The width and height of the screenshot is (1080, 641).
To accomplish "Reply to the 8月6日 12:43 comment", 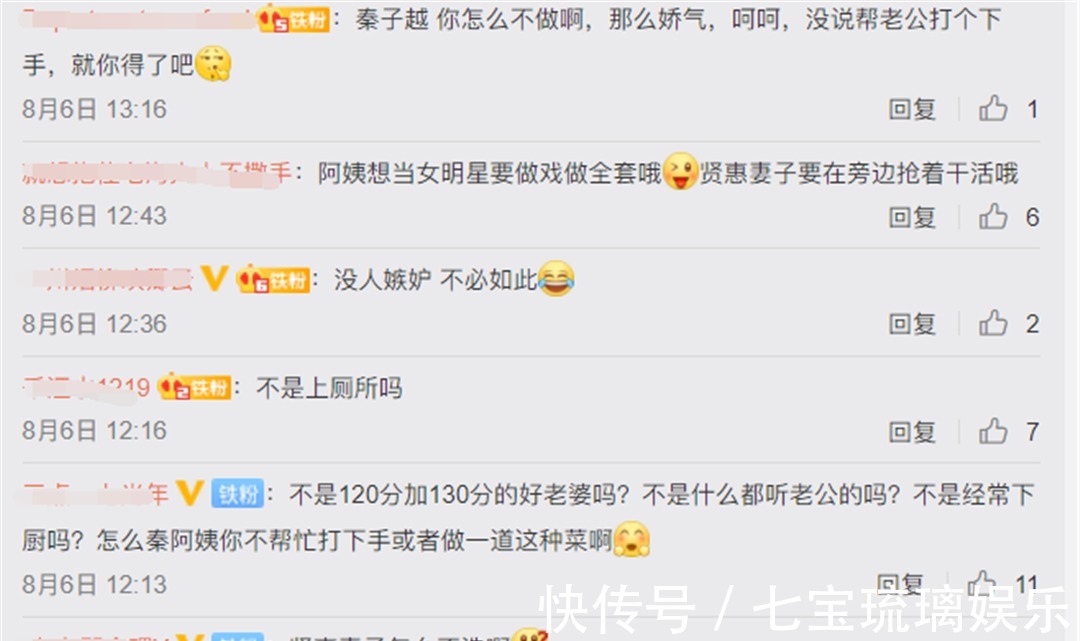I will 912,217.
